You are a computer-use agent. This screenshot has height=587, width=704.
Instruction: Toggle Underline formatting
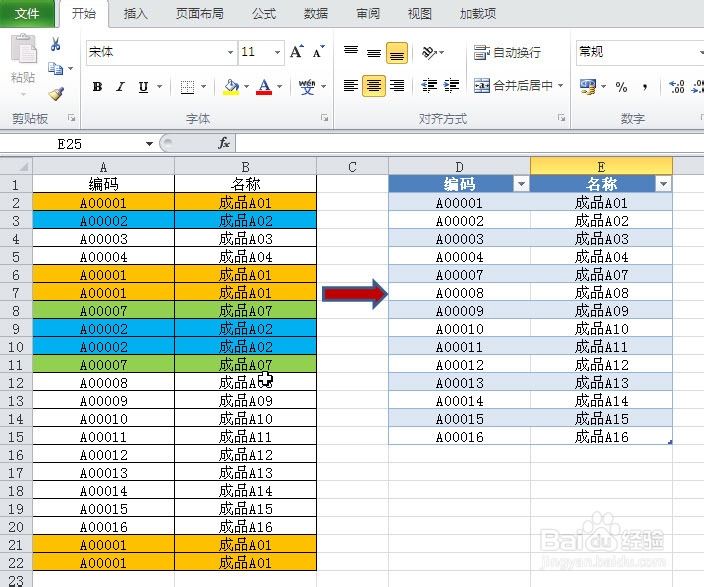point(143,86)
